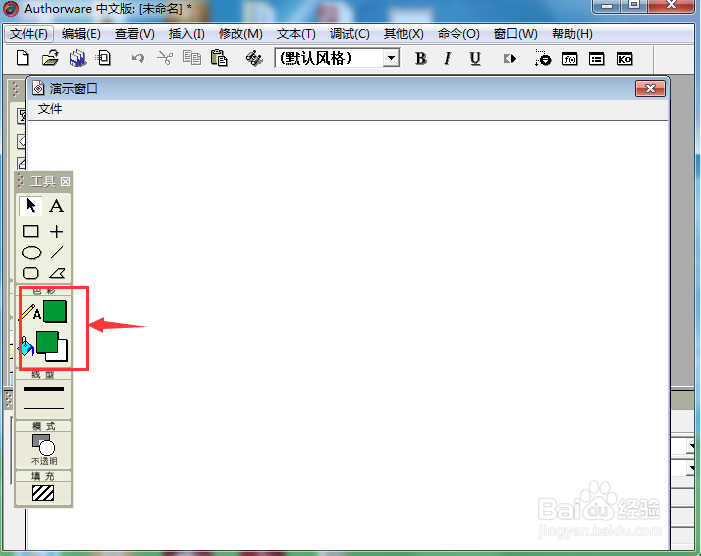Click the pencil/text green color swatch
This screenshot has height=556, width=701.
pyautogui.click(x=55, y=311)
